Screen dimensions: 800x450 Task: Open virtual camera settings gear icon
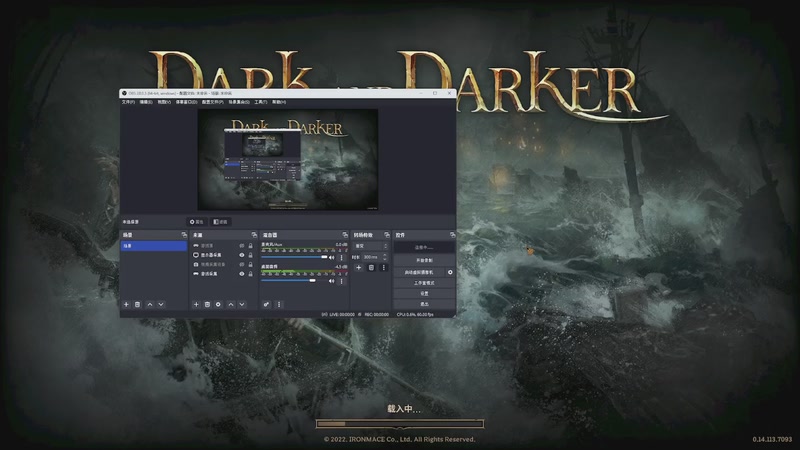(450, 272)
